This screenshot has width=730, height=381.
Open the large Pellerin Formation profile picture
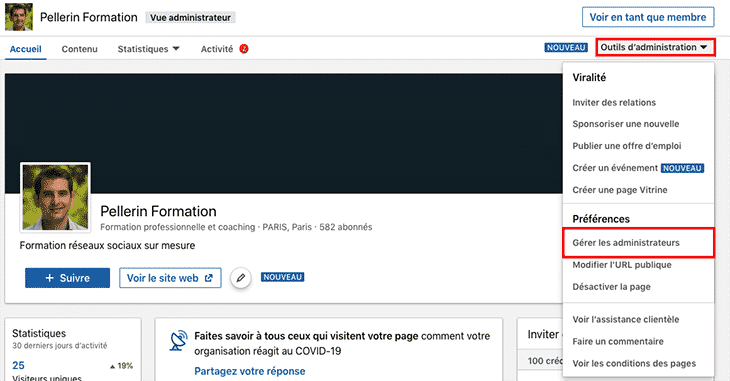tap(55, 197)
